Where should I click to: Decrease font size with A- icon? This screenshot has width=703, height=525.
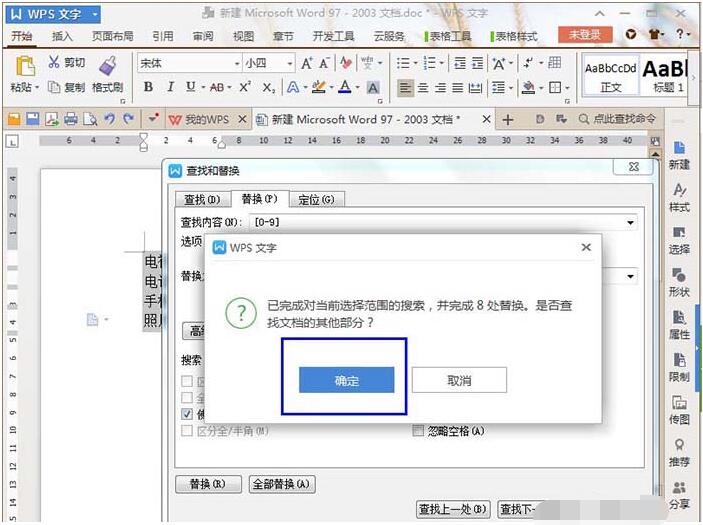325,64
